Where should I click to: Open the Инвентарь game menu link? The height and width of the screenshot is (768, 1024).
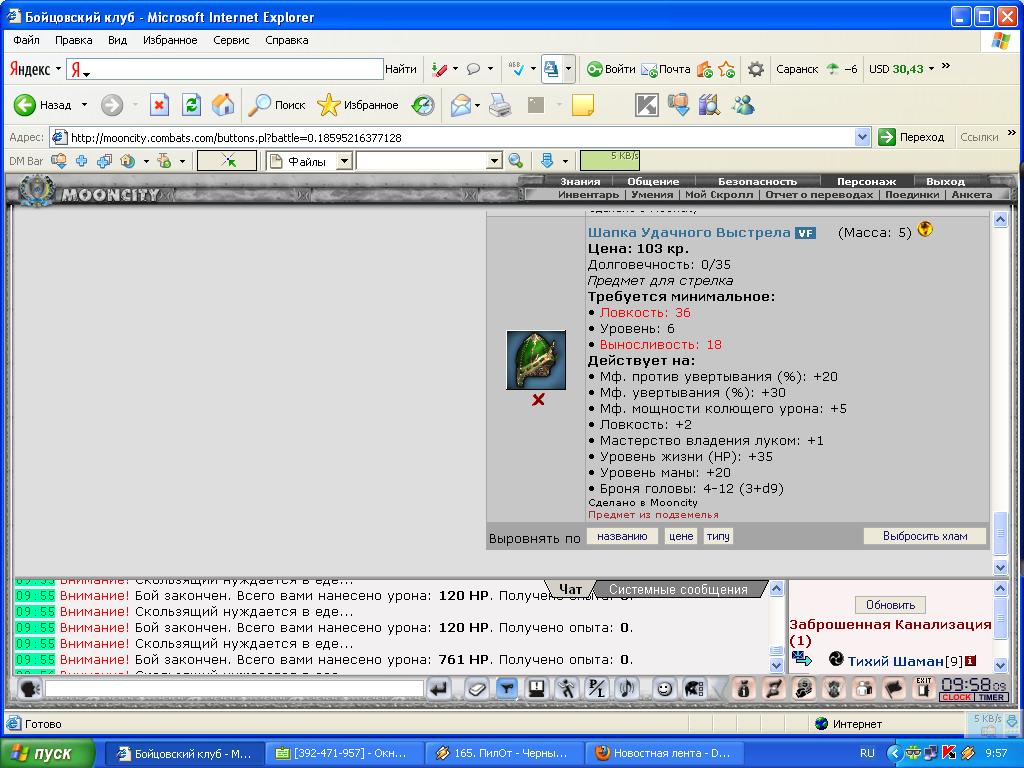[x=588, y=195]
